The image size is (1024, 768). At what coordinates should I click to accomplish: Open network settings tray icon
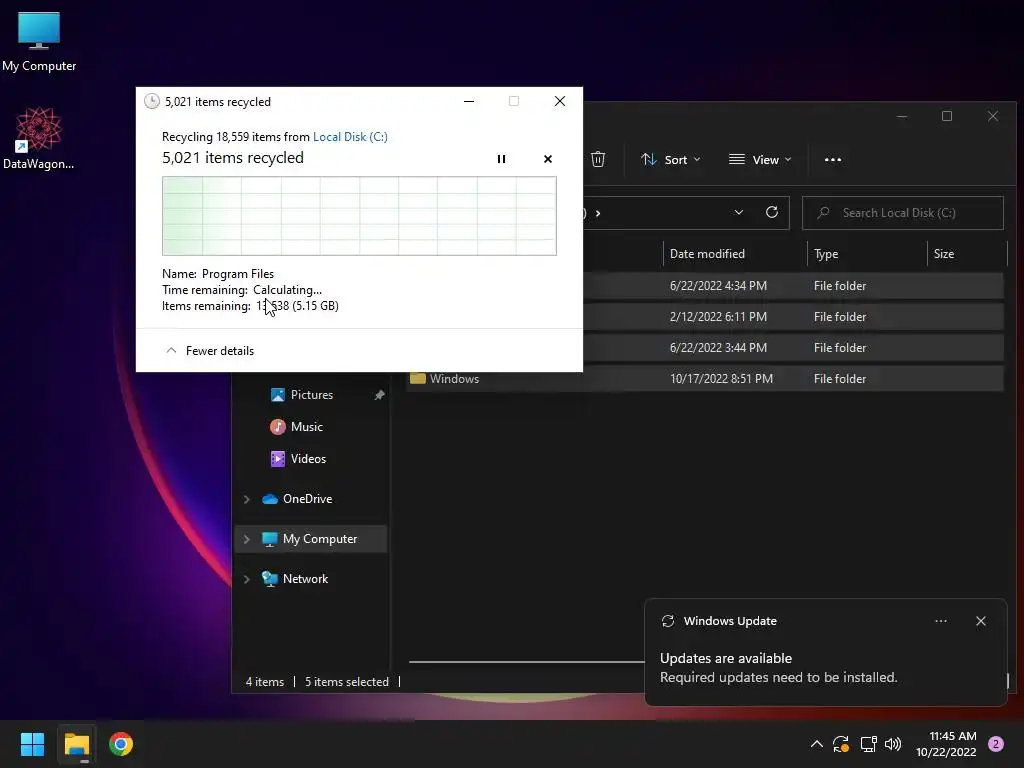868,744
